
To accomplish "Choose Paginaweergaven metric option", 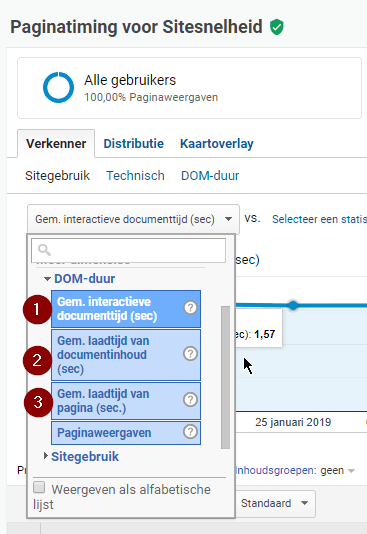I will (126, 433).
